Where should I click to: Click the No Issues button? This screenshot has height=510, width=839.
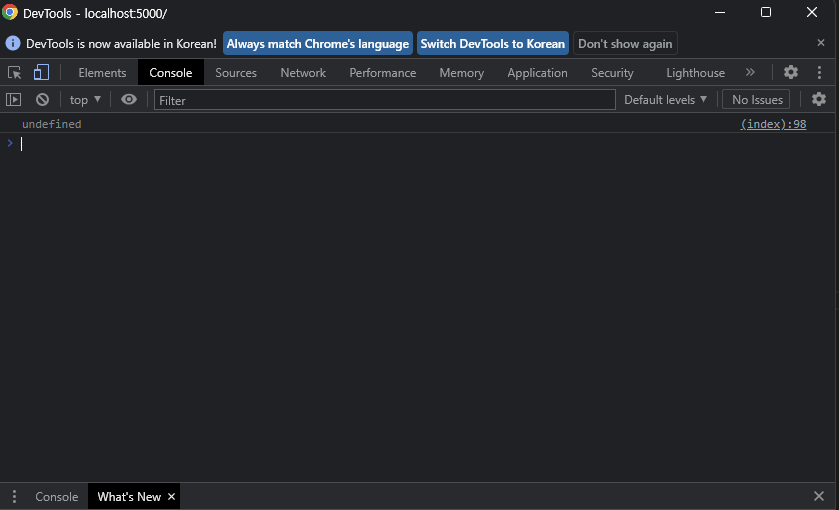756,100
